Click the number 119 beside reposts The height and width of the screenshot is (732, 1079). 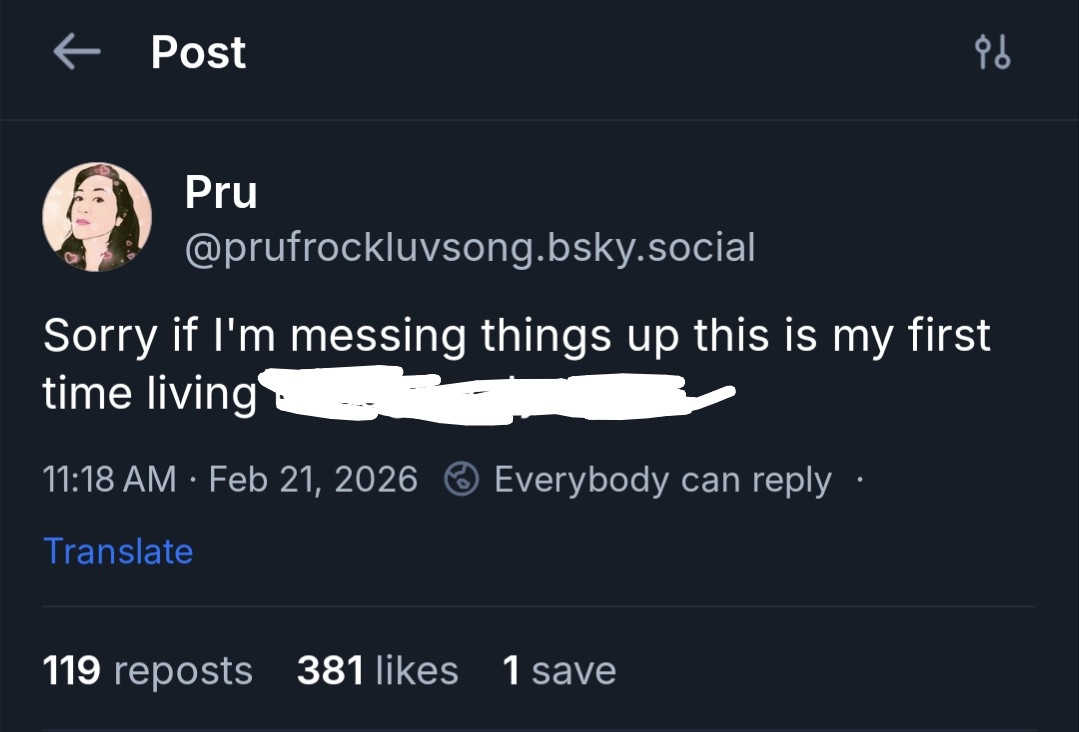click(x=72, y=670)
